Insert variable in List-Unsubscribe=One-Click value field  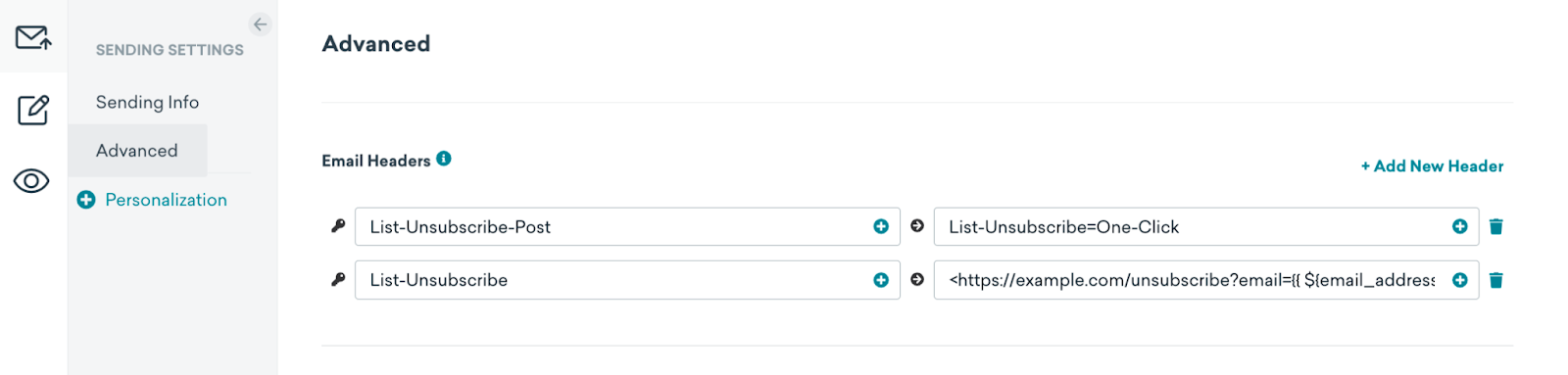coord(1460,226)
